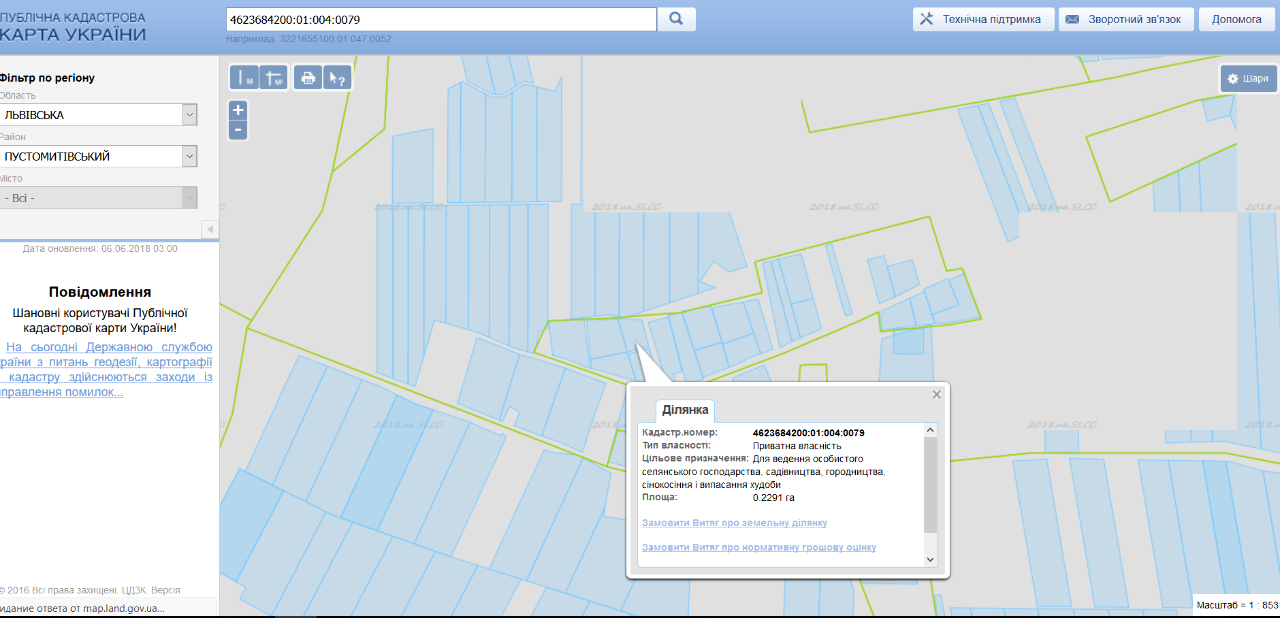Click the print map icon

point(308,78)
